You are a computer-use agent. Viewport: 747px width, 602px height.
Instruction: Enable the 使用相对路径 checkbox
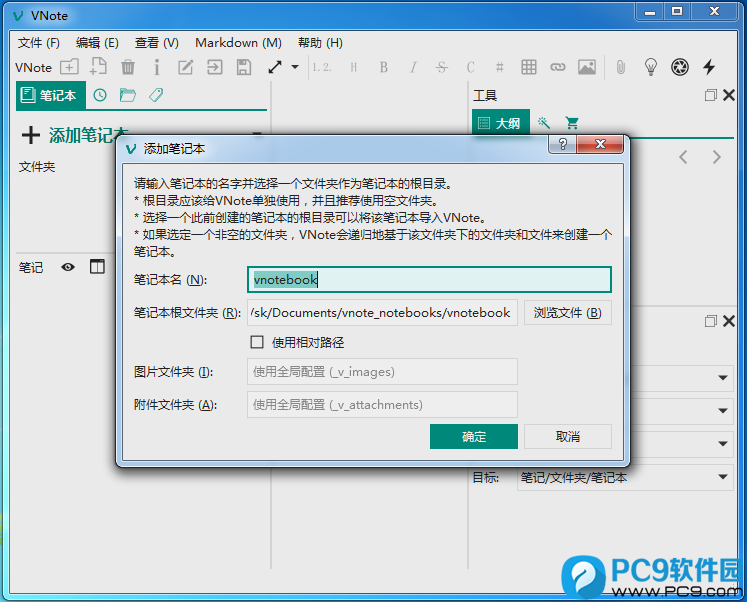point(257,342)
